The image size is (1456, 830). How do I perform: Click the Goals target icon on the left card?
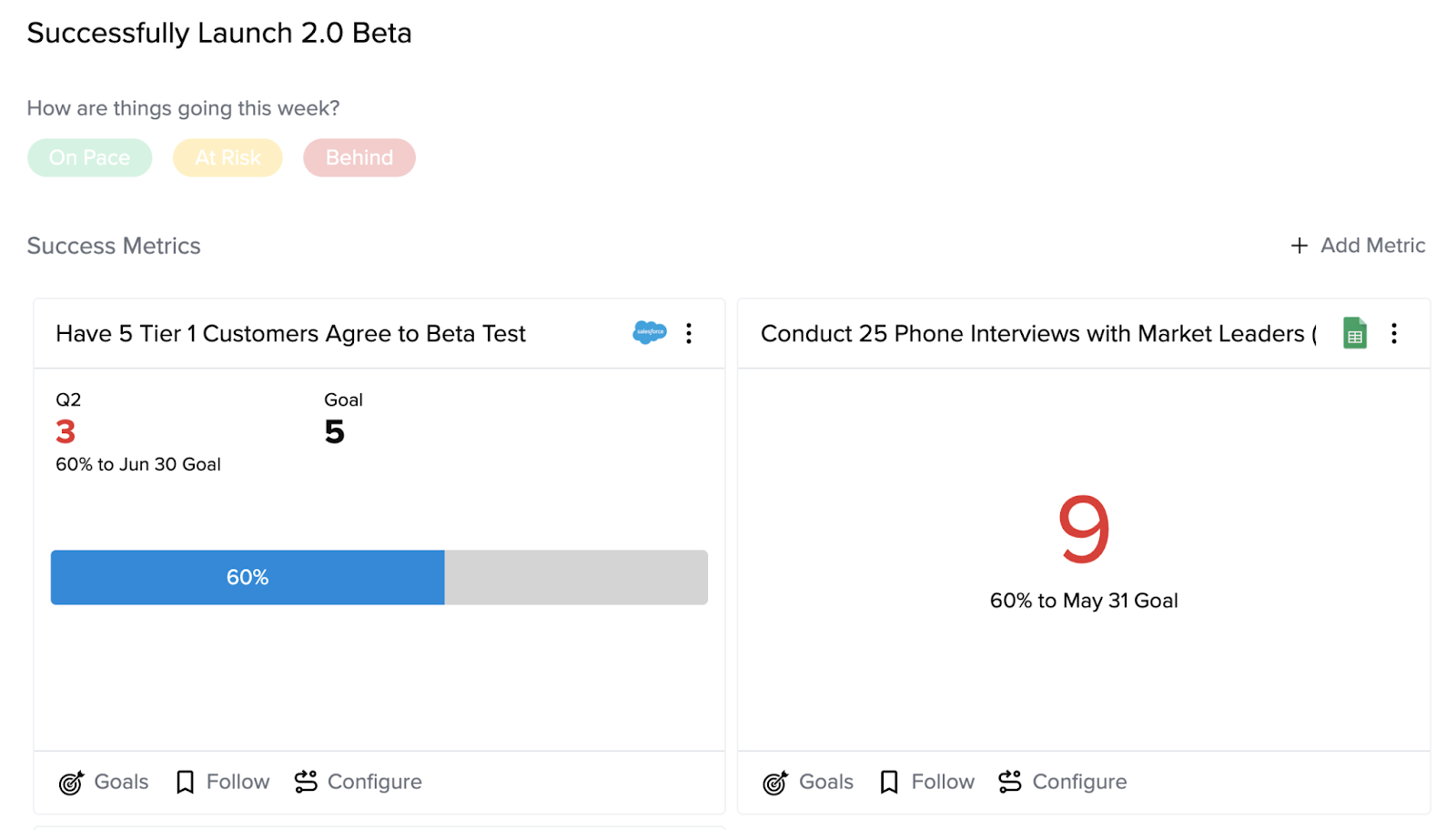71,783
